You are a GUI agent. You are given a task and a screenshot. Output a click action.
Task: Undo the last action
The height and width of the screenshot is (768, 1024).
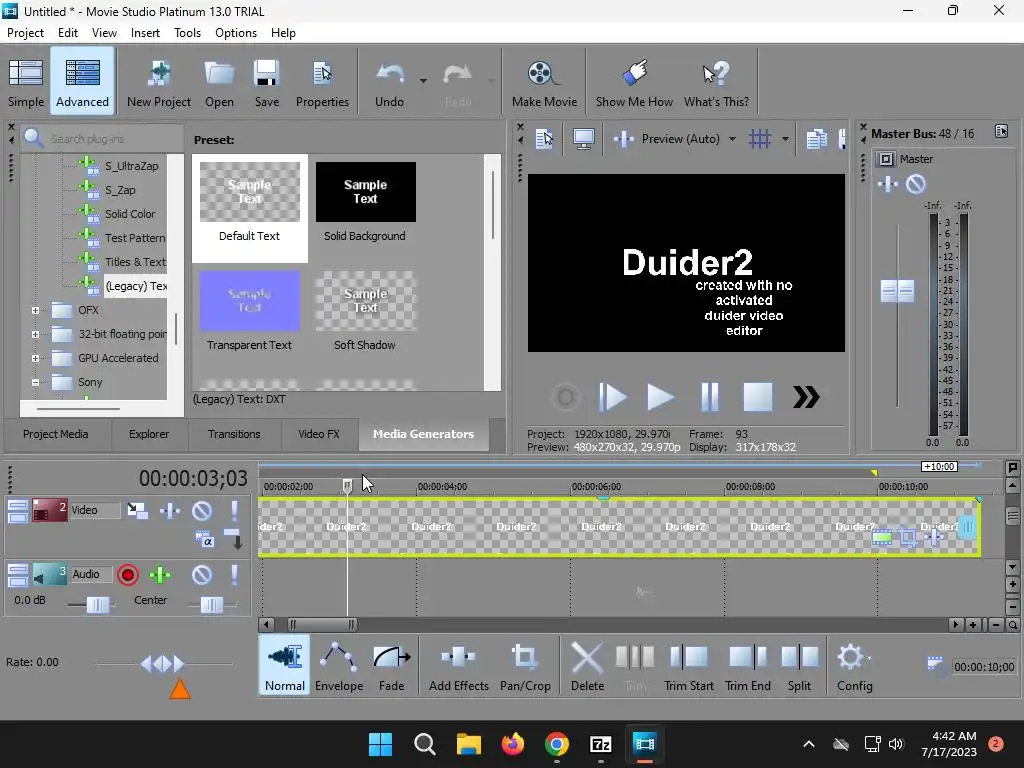[389, 82]
